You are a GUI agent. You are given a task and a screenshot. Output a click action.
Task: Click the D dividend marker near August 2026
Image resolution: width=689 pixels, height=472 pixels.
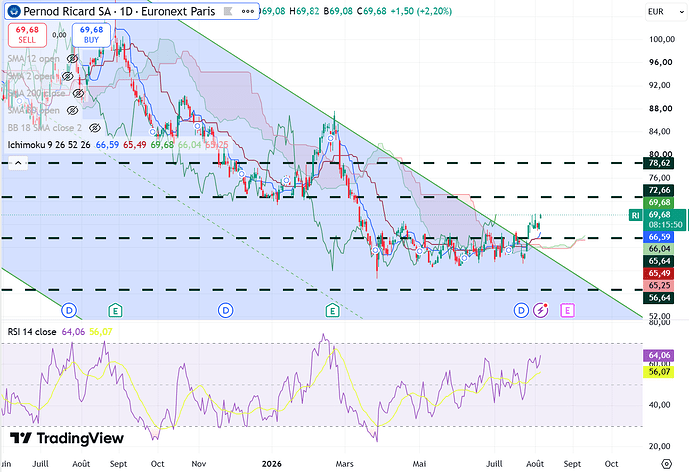pyautogui.click(x=521, y=310)
